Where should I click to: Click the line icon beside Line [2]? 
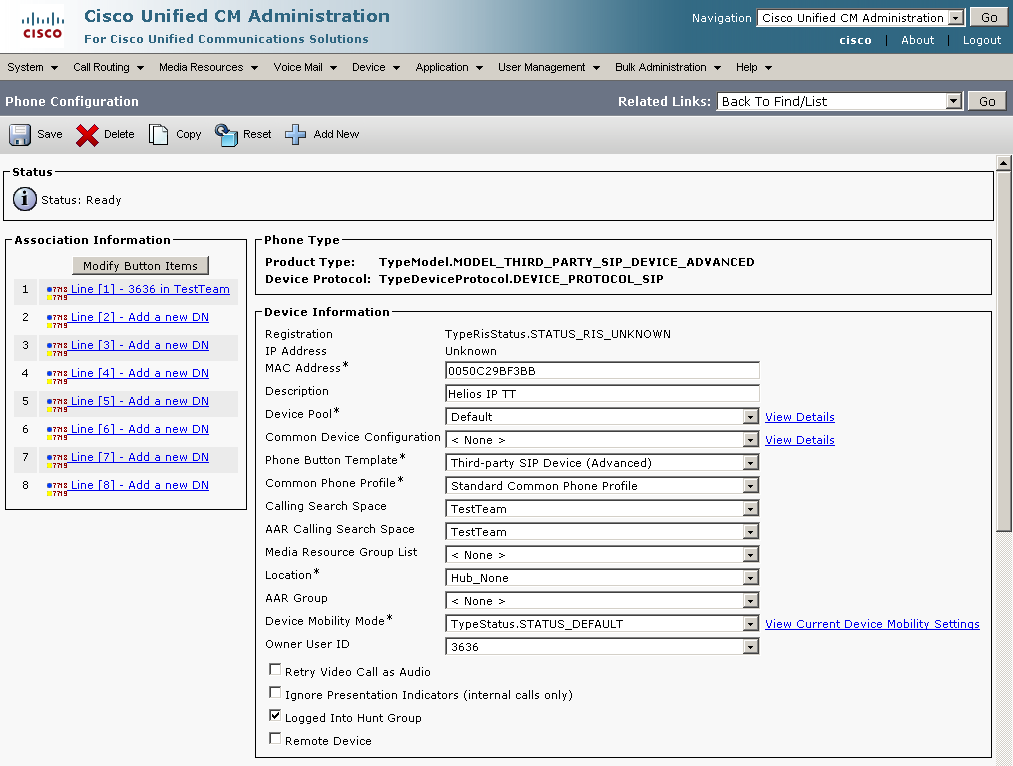pos(56,318)
